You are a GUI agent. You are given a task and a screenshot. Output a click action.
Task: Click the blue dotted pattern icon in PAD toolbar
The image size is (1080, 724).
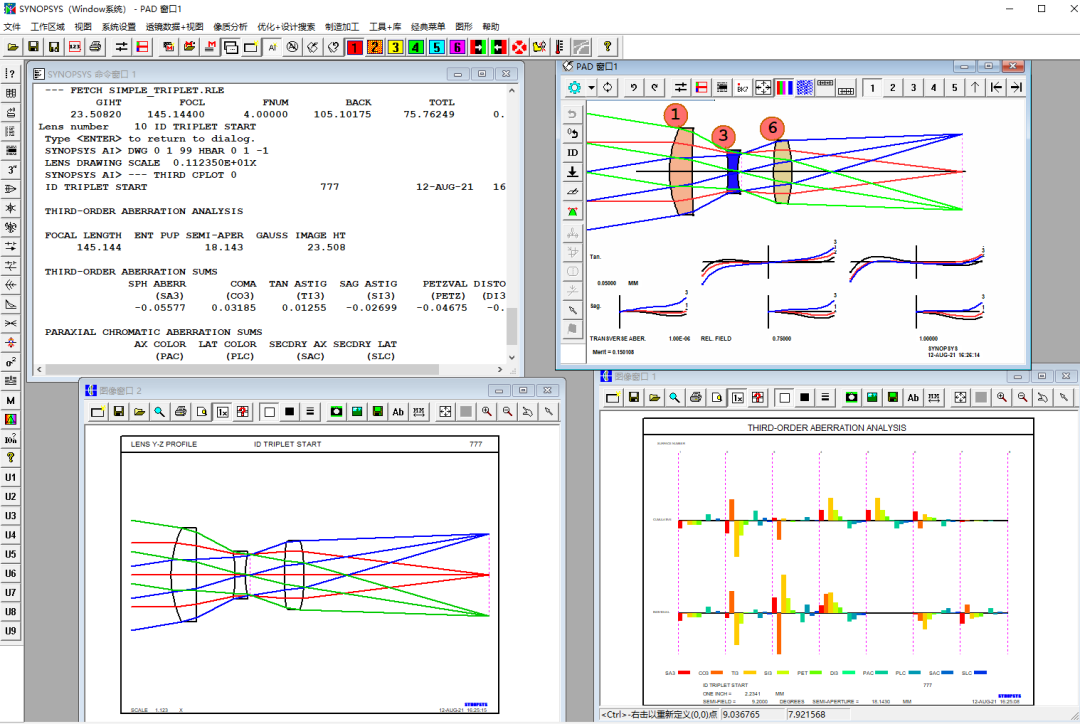tap(804, 87)
